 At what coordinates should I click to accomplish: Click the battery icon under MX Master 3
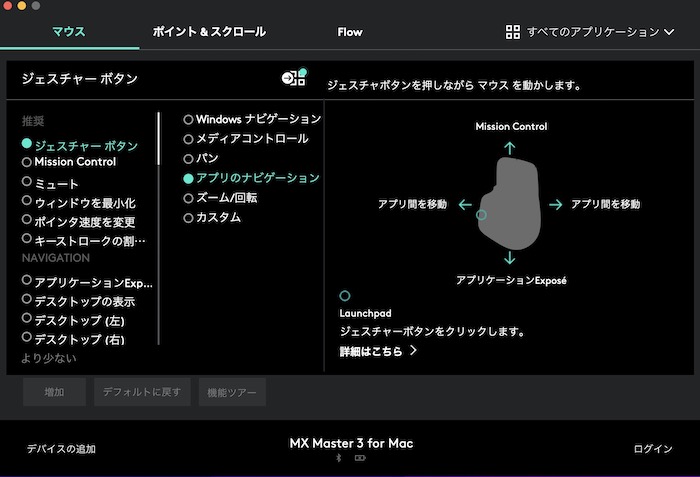click(x=360, y=458)
